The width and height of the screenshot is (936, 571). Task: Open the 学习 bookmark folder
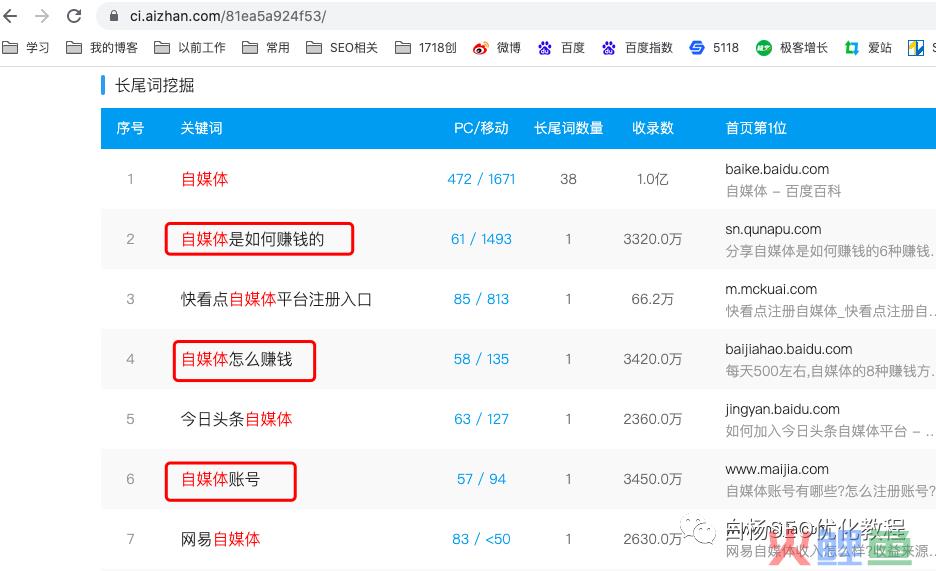coord(26,48)
